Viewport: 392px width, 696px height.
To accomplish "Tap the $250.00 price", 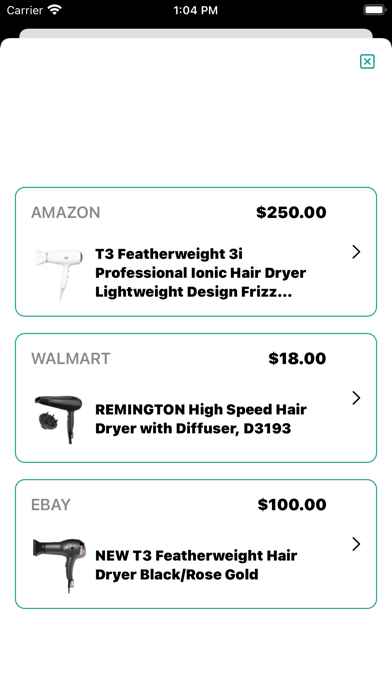I will (291, 213).
